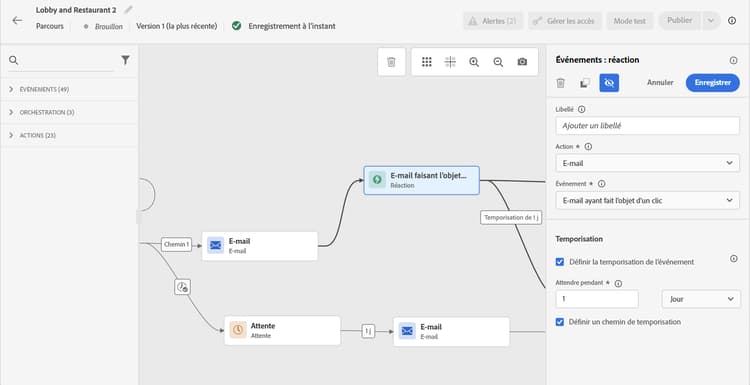This screenshot has height=385, width=750.
Task: Click the Ajouter un libellé field
Action: click(648, 126)
